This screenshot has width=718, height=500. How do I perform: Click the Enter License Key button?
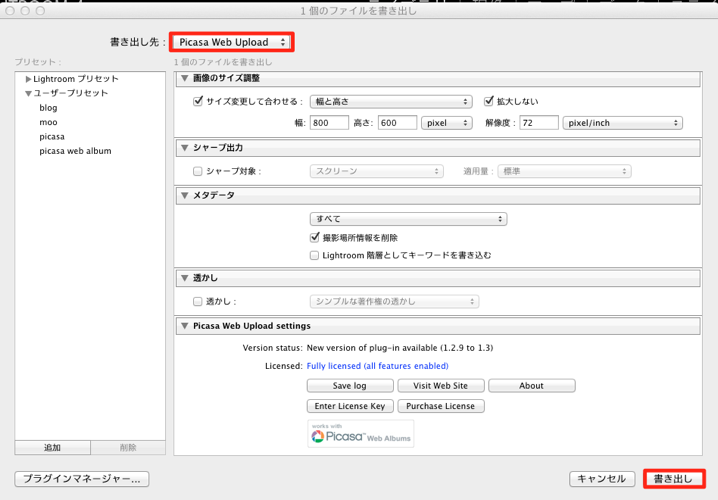[x=350, y=406]
